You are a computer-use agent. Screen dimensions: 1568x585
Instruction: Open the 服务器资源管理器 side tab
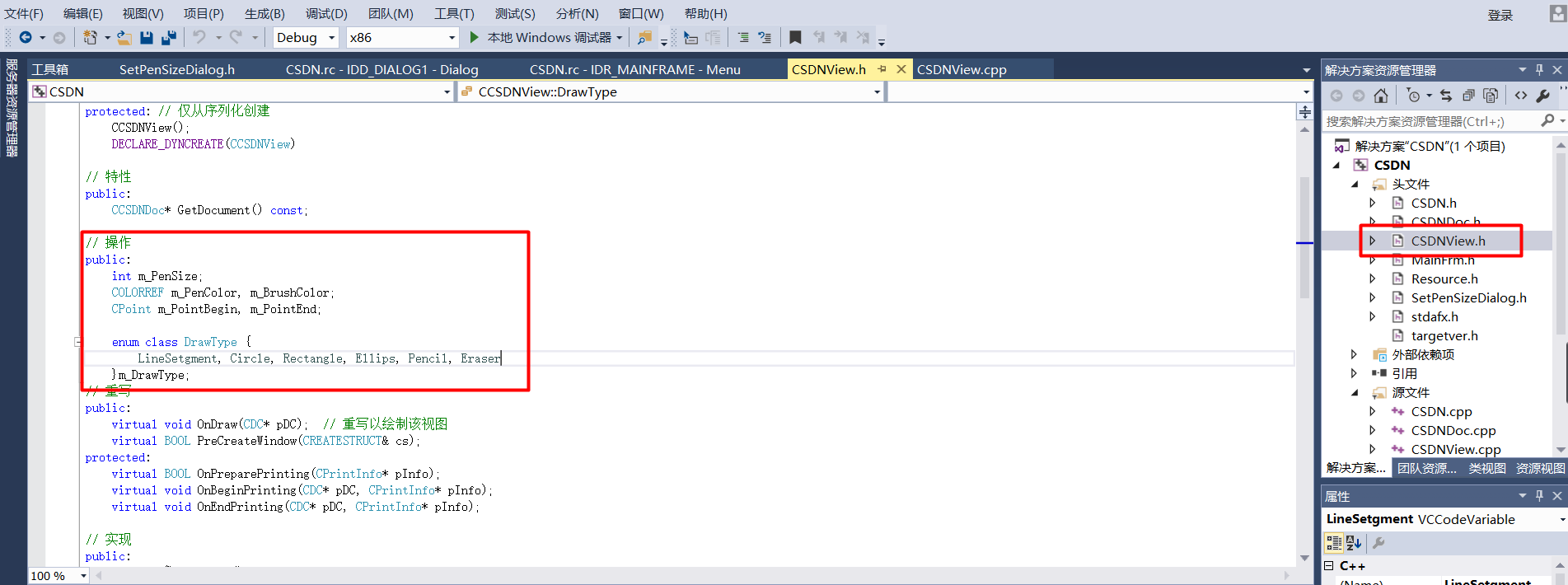(12, 107)
